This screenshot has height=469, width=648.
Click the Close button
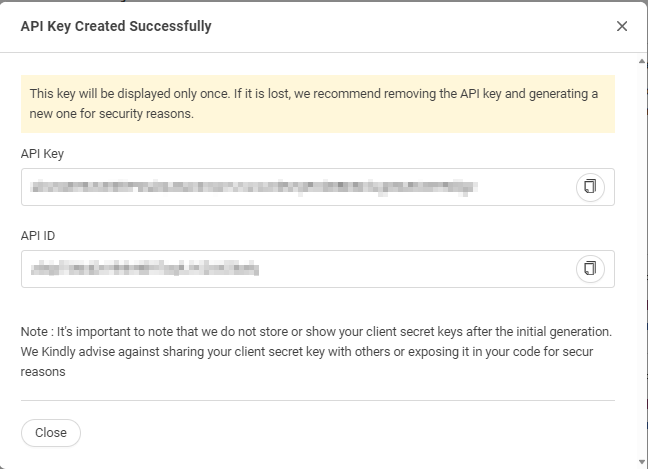pos(51,433)
